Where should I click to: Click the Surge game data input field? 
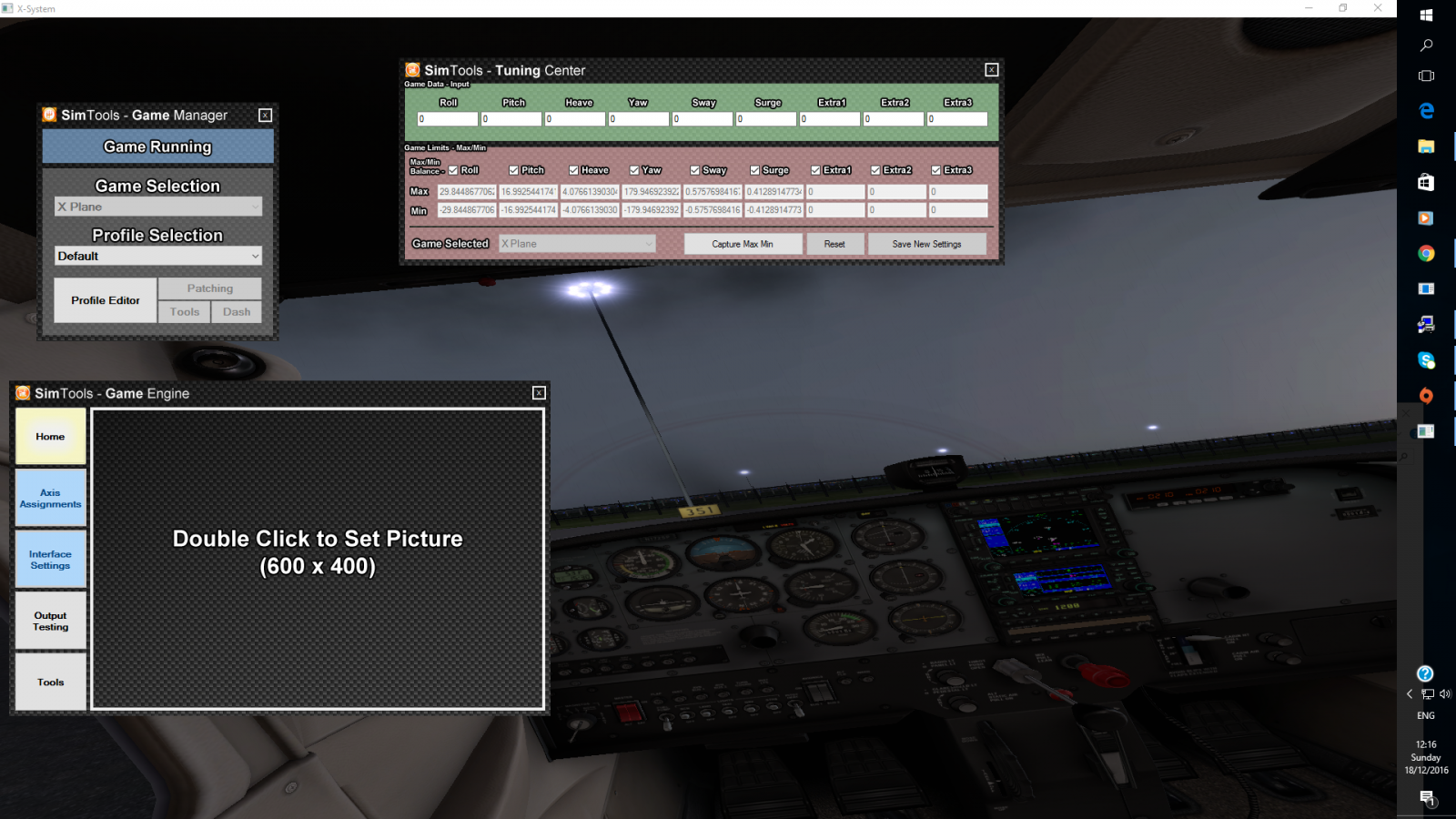766,119
